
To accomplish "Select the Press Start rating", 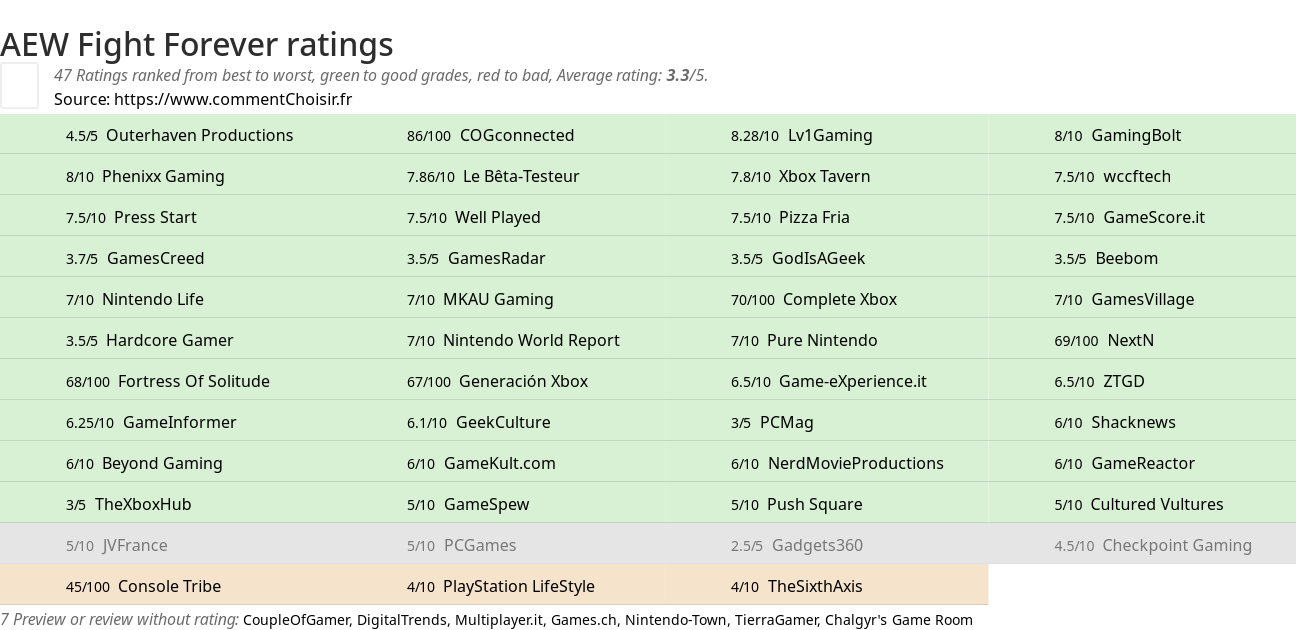I will pos(131,217).
